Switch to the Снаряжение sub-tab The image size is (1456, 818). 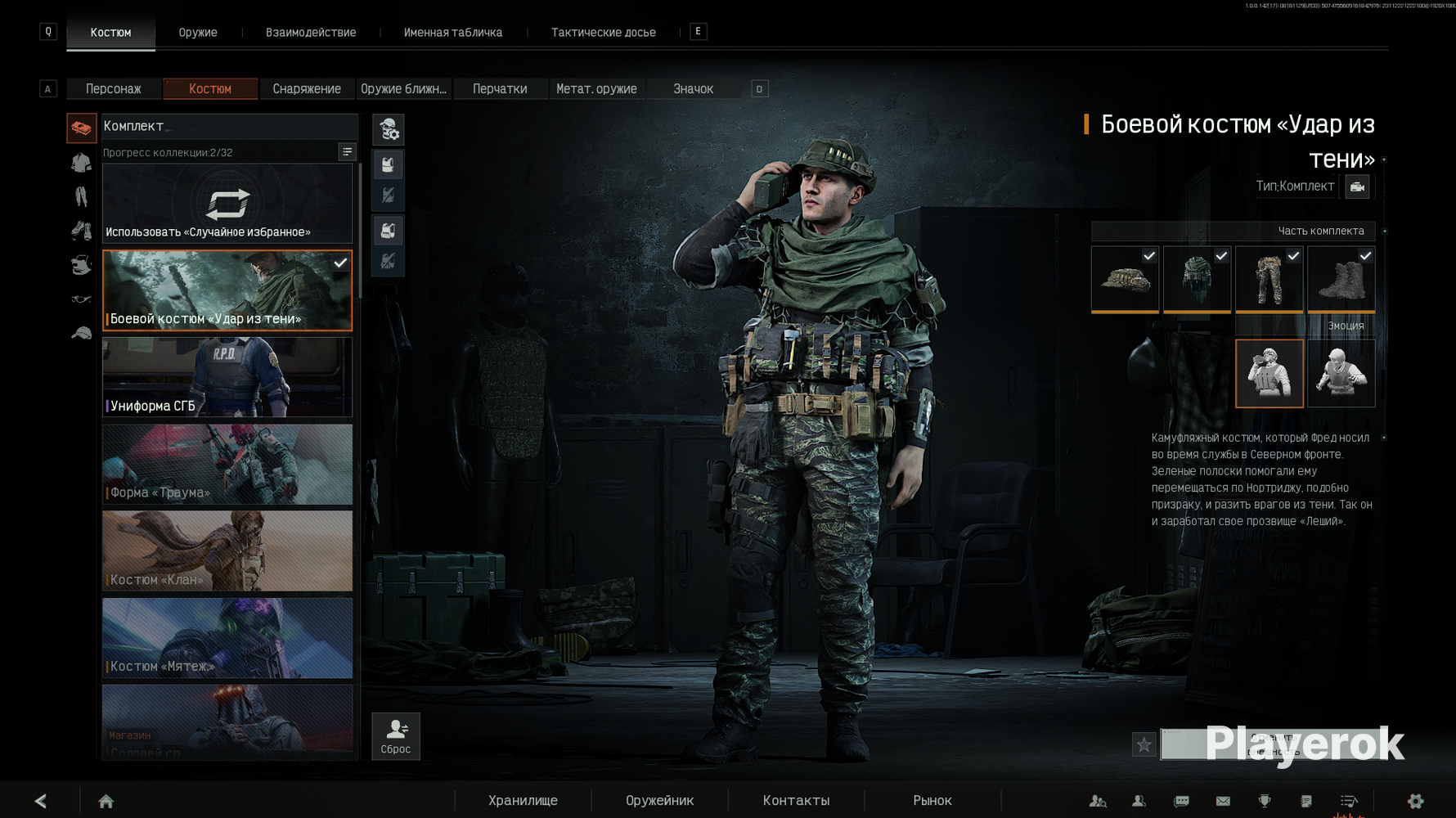tap(307, 89)
